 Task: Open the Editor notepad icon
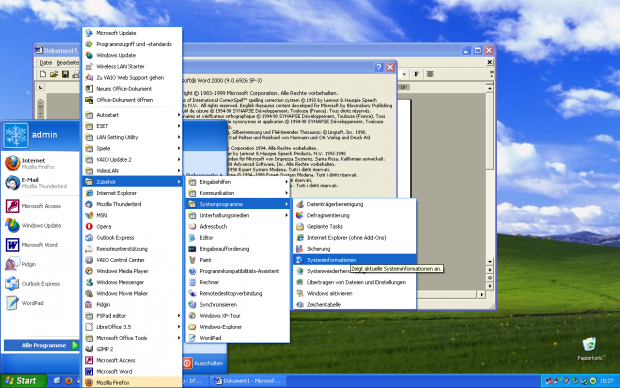coord(192,238)
